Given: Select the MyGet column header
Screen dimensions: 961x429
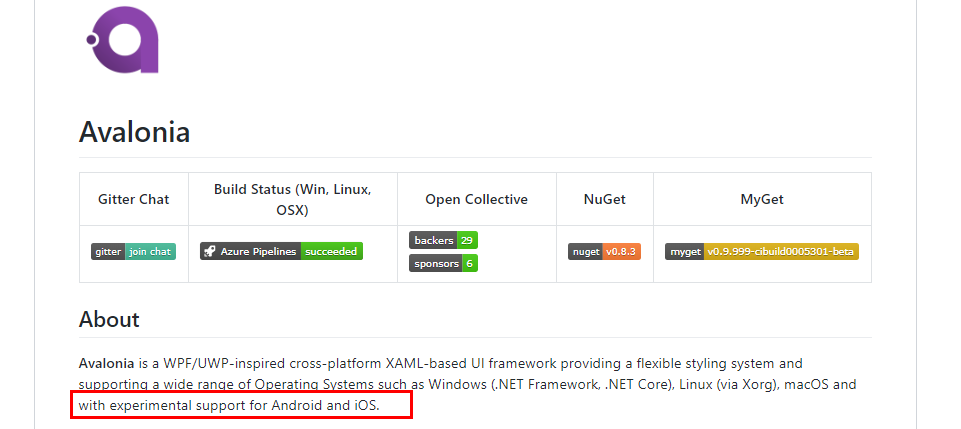Looking at the screenshot, I should [x=762, y=199].
